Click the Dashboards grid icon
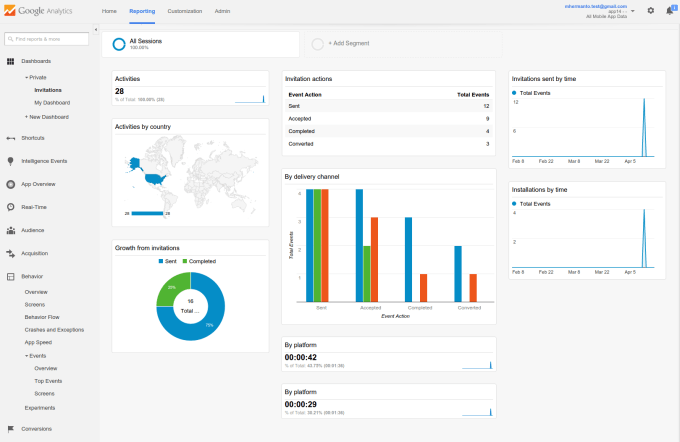 coord(10,62)
